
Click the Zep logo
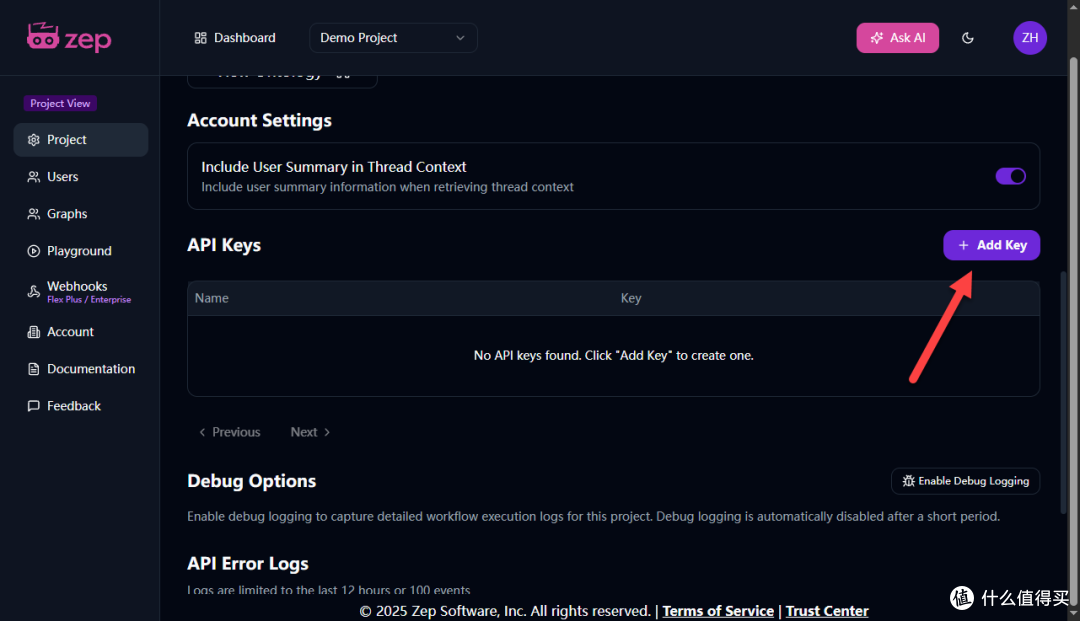(x=69, y=38)
